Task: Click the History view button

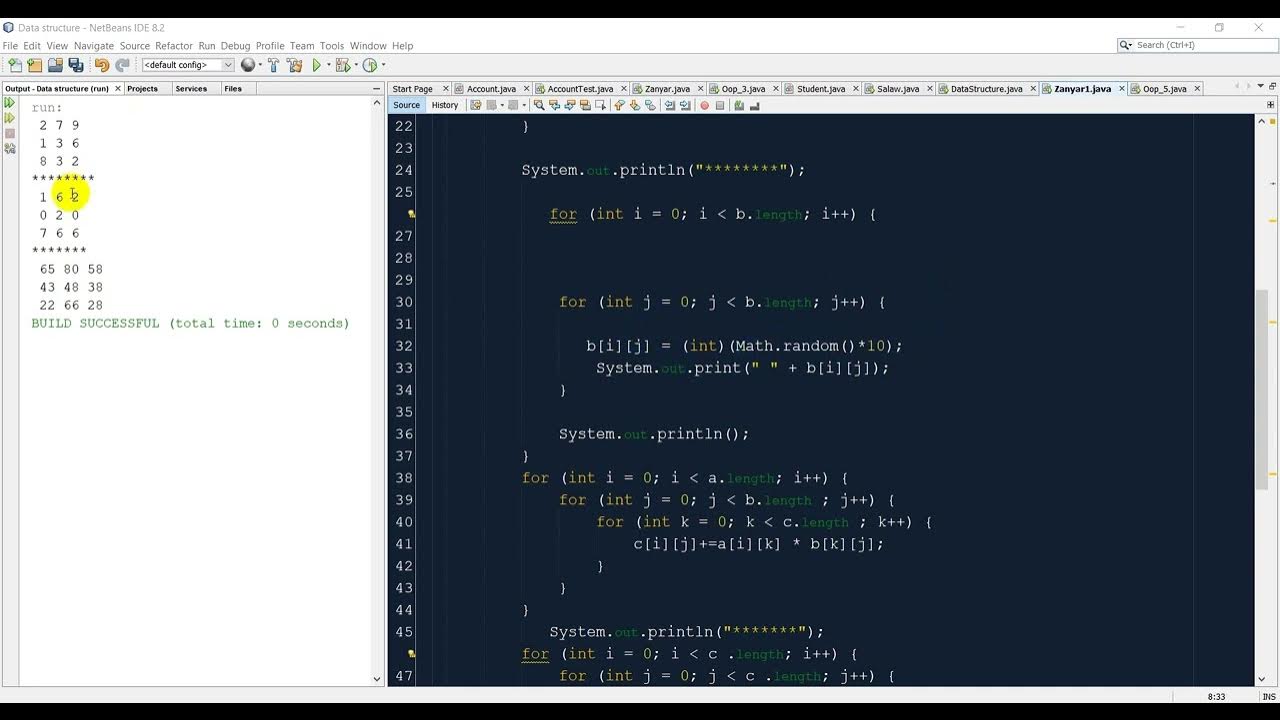Action: [x=445, y=105]
